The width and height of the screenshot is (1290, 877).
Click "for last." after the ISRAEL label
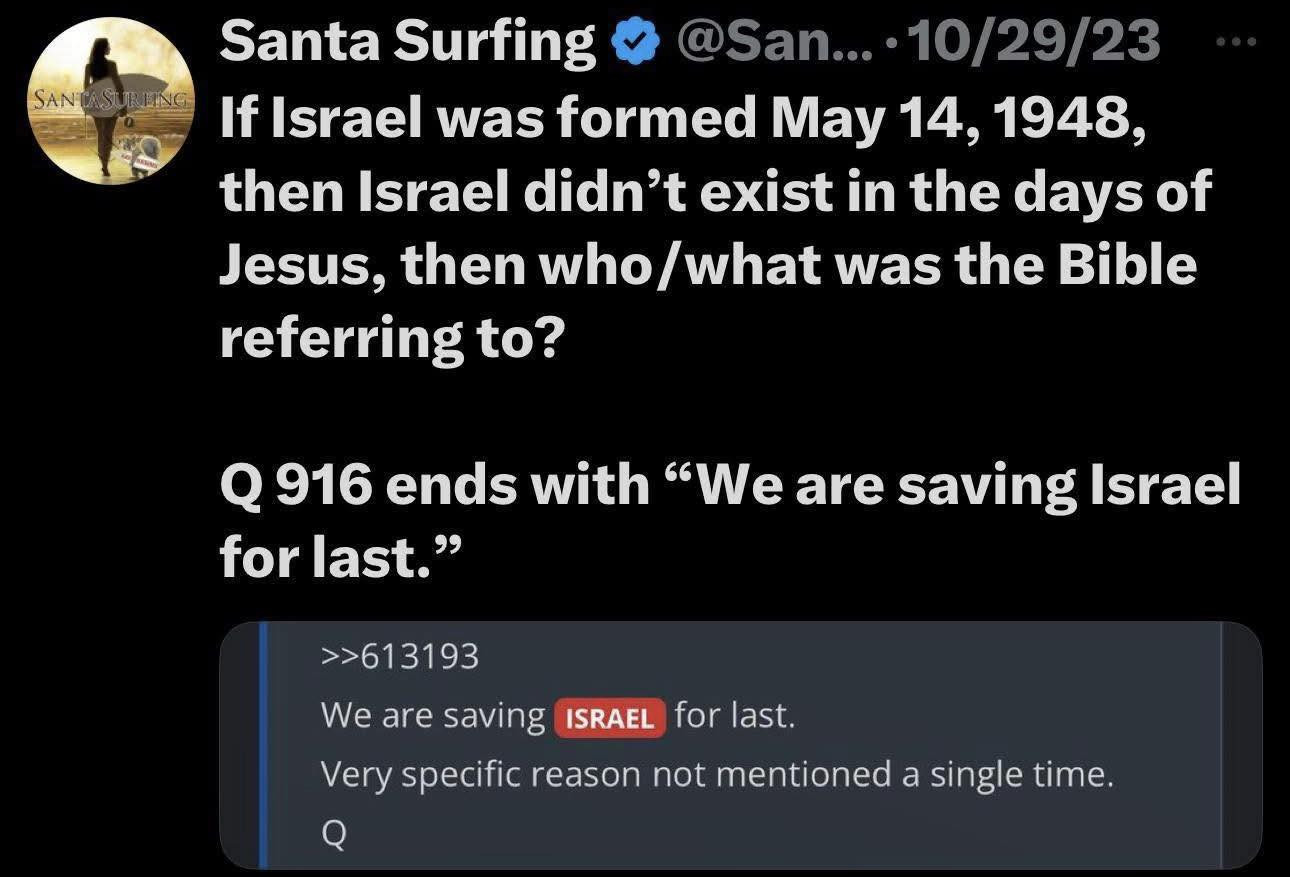[735, 716]
